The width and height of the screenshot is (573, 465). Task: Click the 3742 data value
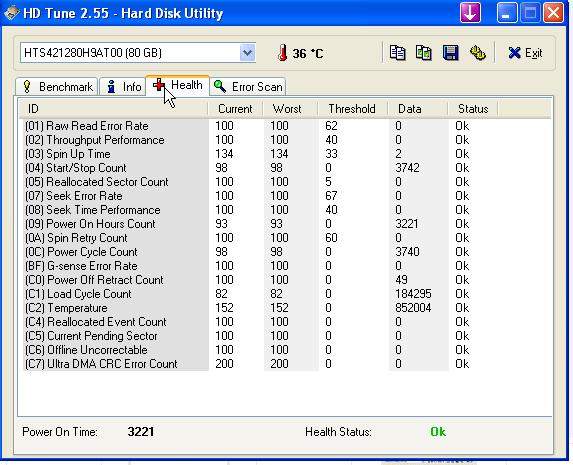(x=407, y=168)
